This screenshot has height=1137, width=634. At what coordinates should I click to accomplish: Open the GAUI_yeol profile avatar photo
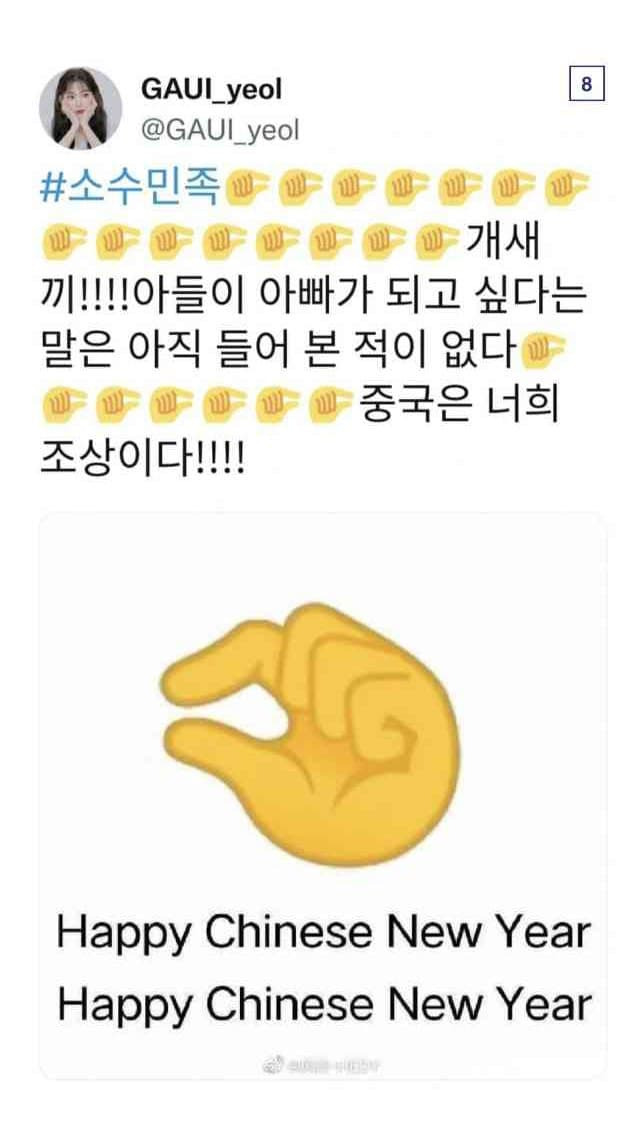(81, 108)
